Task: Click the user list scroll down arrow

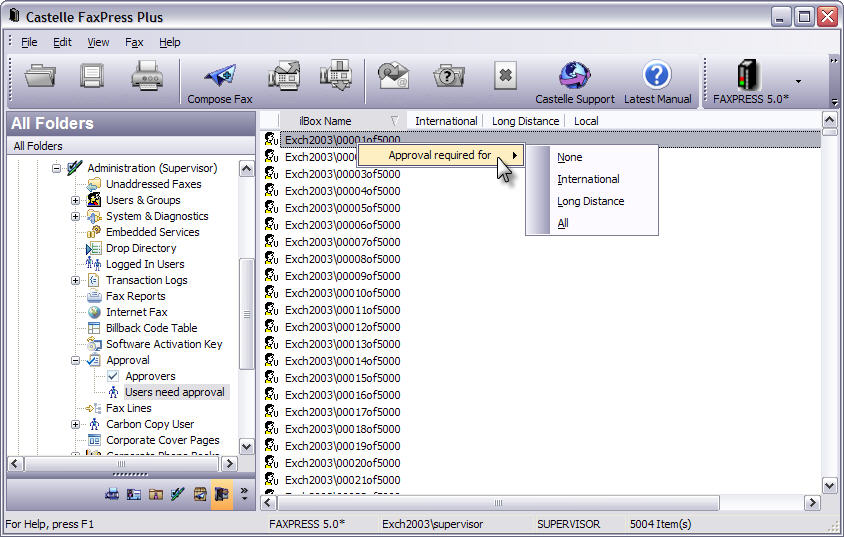Action: click(829, 486)
